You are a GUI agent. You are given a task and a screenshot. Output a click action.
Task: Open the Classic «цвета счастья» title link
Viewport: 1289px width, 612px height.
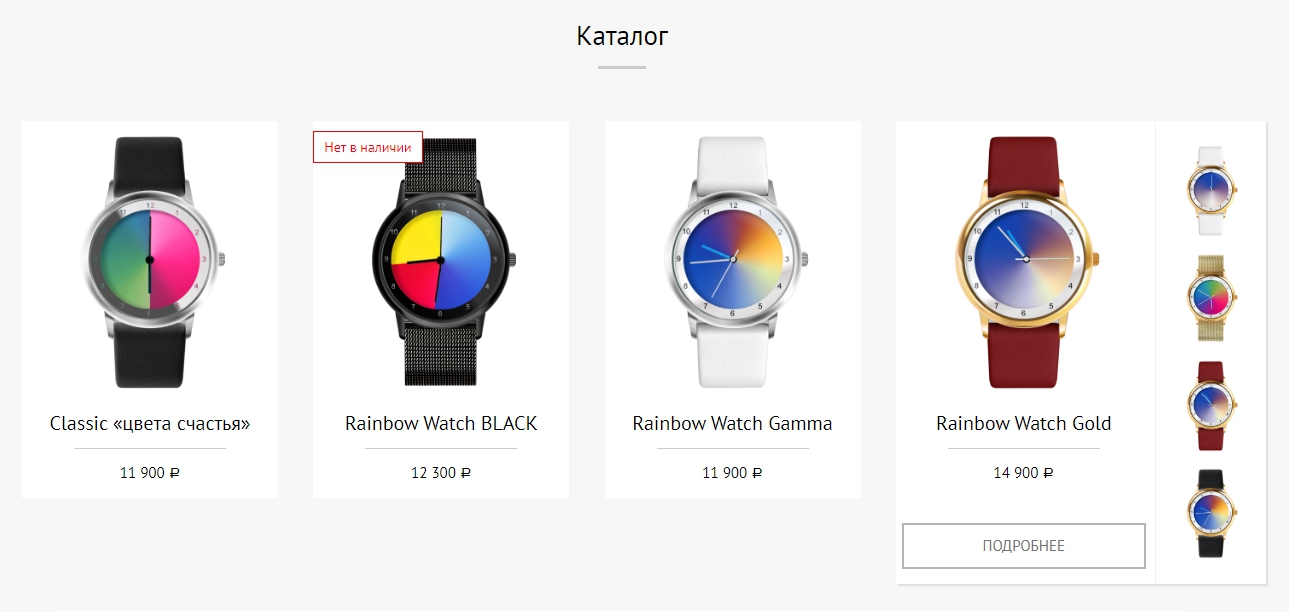point(150,423)
